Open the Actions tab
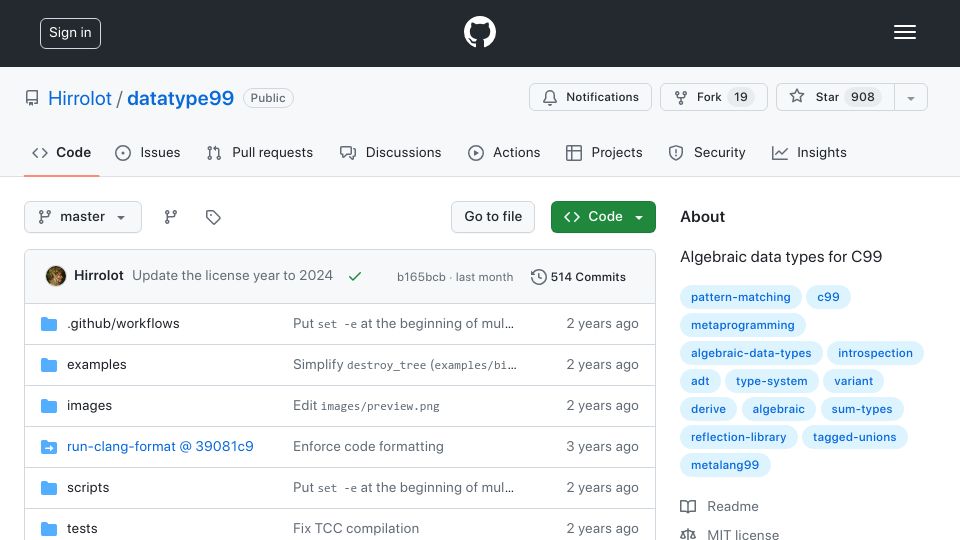The image size is (960, 540). 504,152
